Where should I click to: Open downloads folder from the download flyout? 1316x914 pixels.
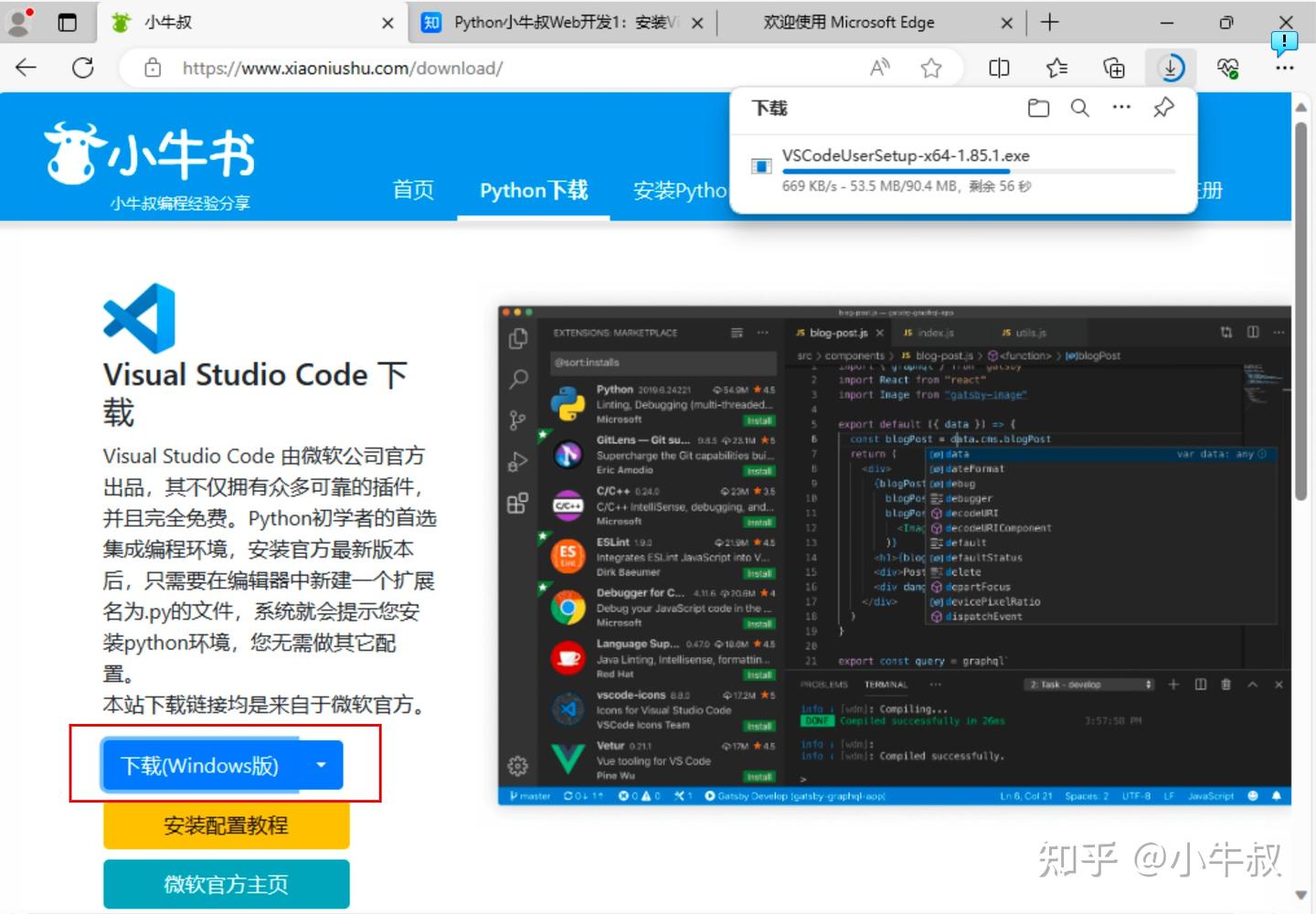pos(1038,108)
